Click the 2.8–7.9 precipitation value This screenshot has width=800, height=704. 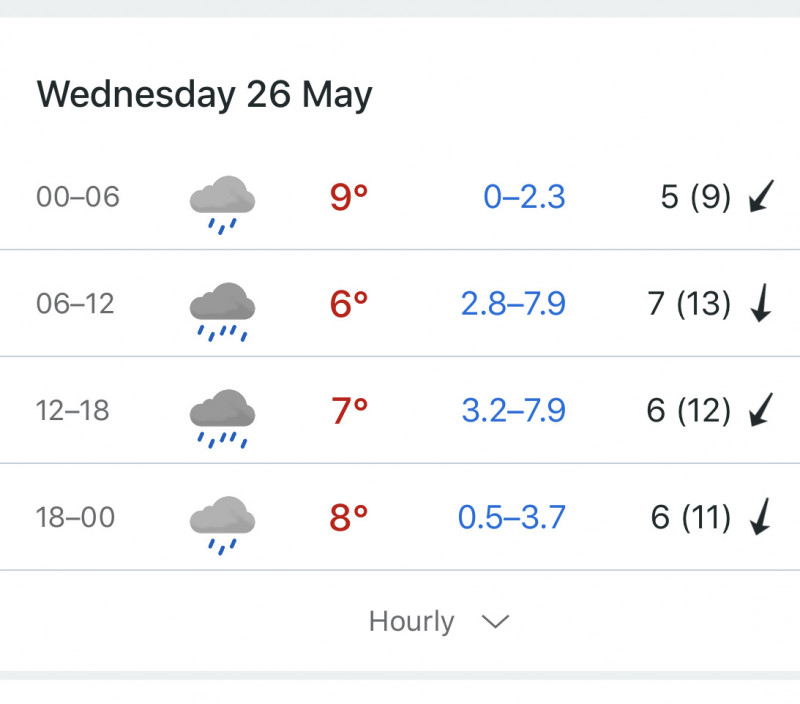[x=513, y=304]
